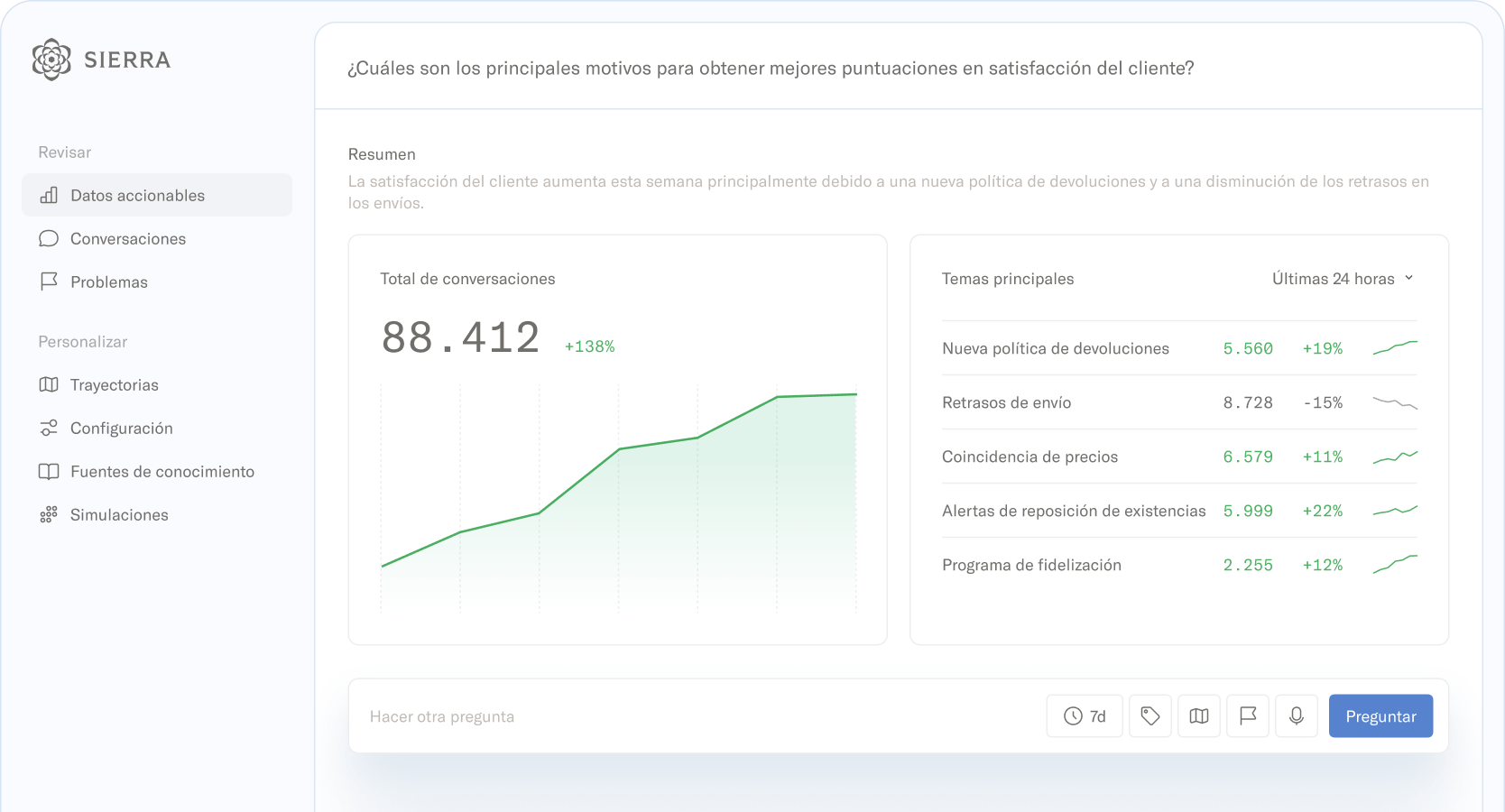The width and height of the screenshot is (1505, 812).
Task: Go to Simulaciones
Action: tap(157, 514)
